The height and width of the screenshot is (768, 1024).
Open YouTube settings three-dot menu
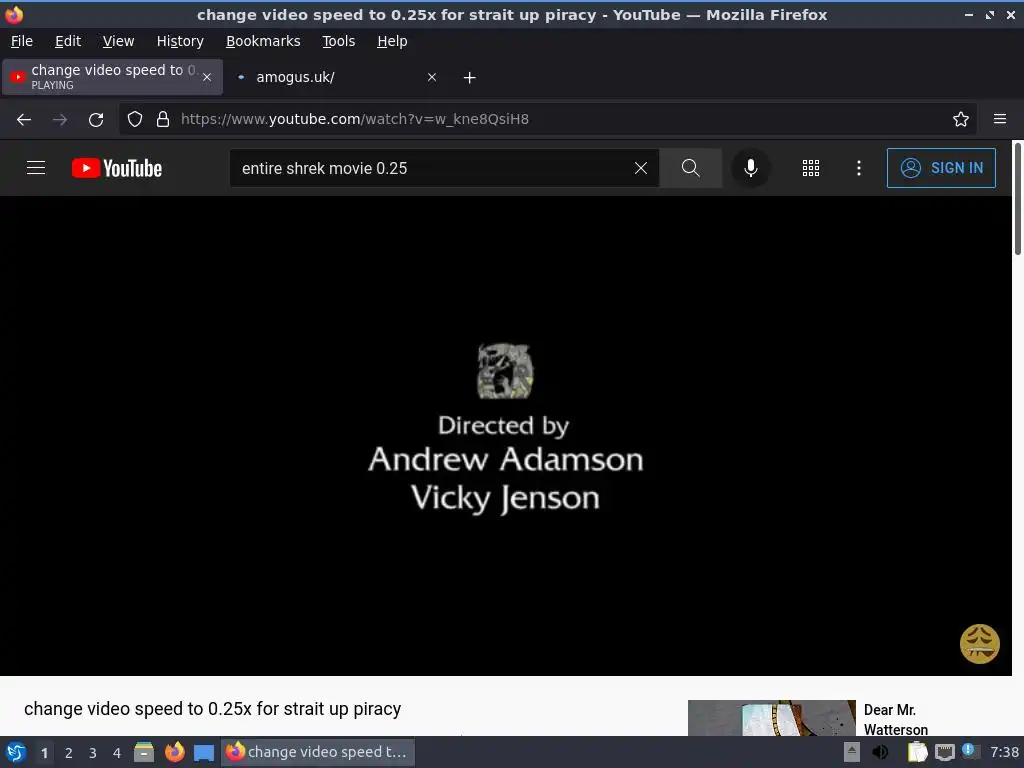click(859, 168)
